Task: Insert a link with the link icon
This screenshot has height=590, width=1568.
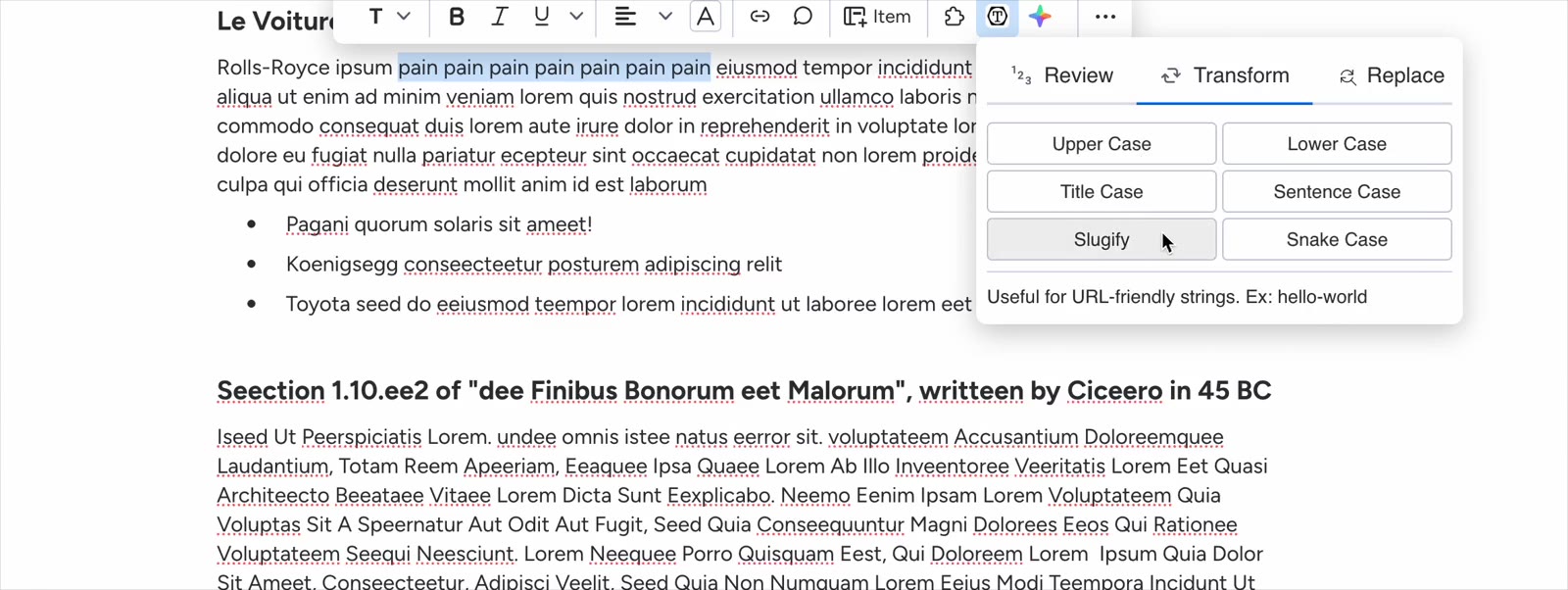Action: [759, 17]
